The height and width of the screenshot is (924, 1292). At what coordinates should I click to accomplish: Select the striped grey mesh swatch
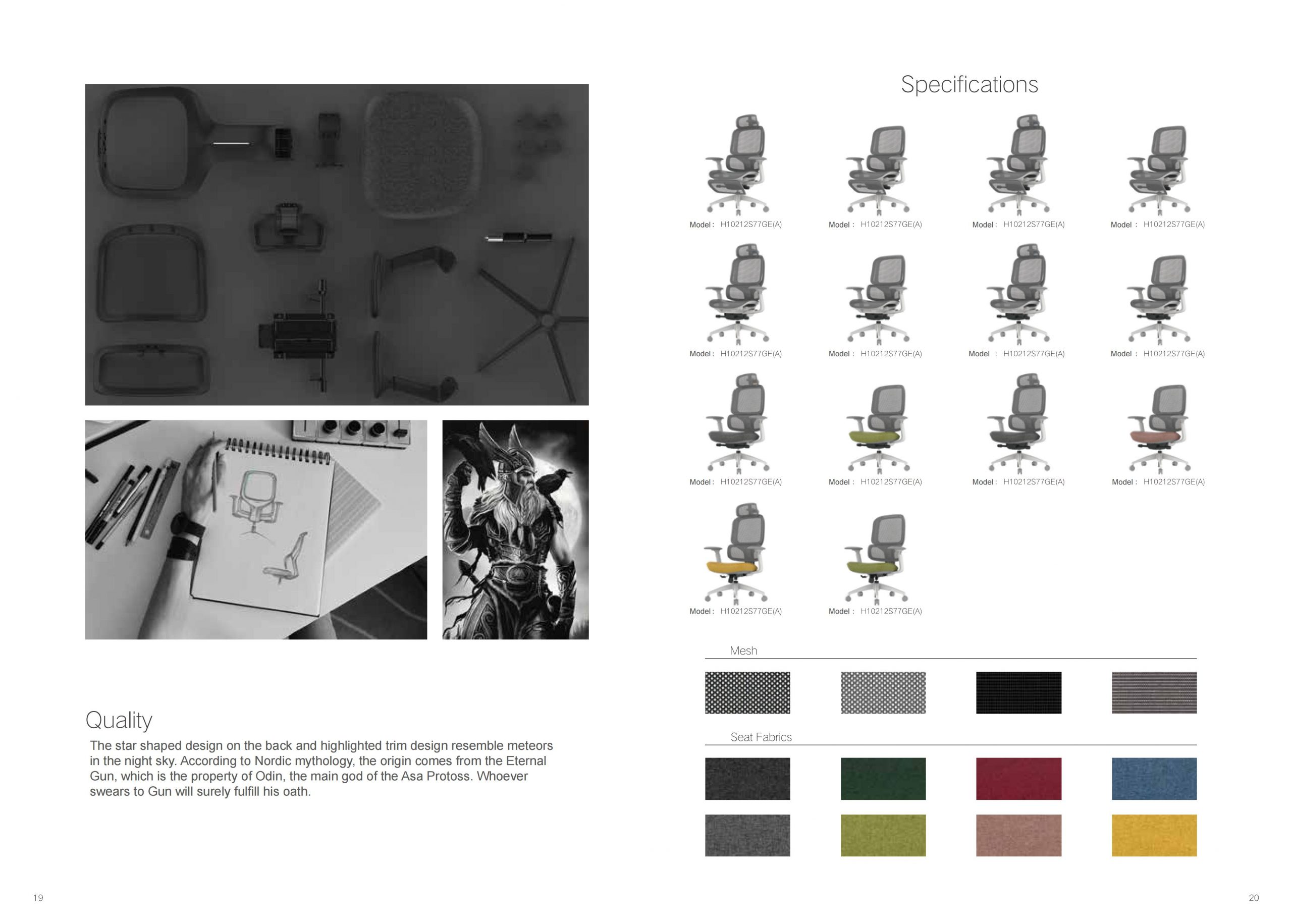coord(1154,692)
